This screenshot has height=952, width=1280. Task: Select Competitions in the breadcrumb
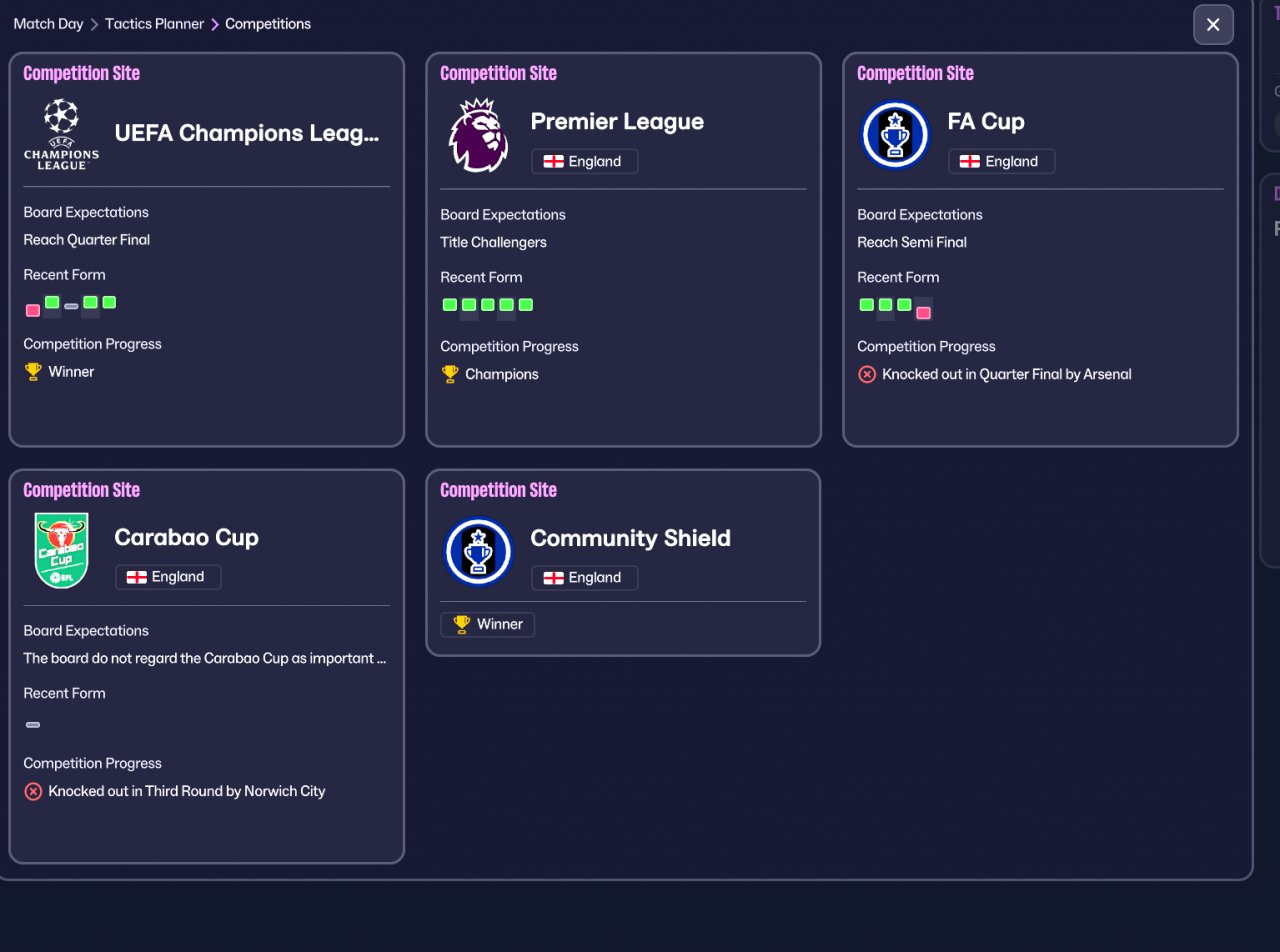click(x=268, y=24)
